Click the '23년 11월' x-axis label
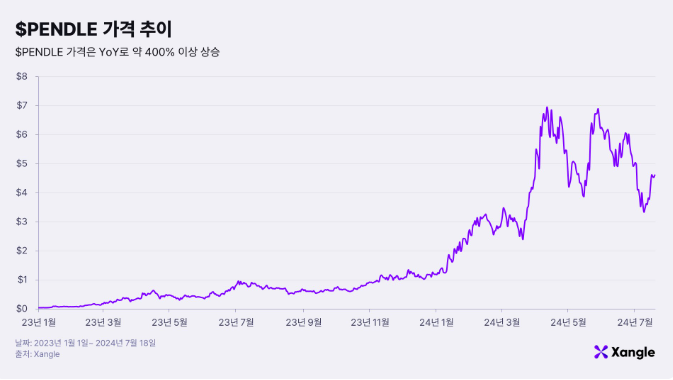This screenshot has height=380, width=673. (x=370, y=322)
